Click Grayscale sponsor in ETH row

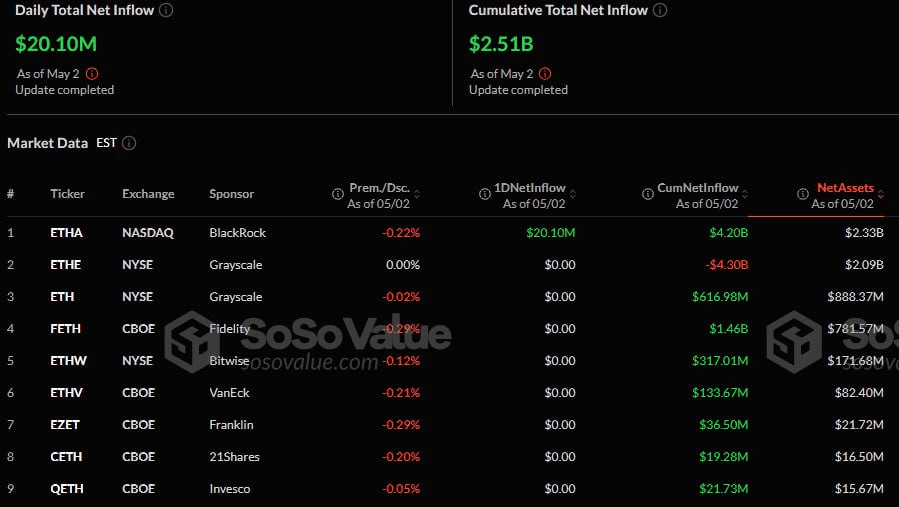pyautogui.click(x=236, y=297)
